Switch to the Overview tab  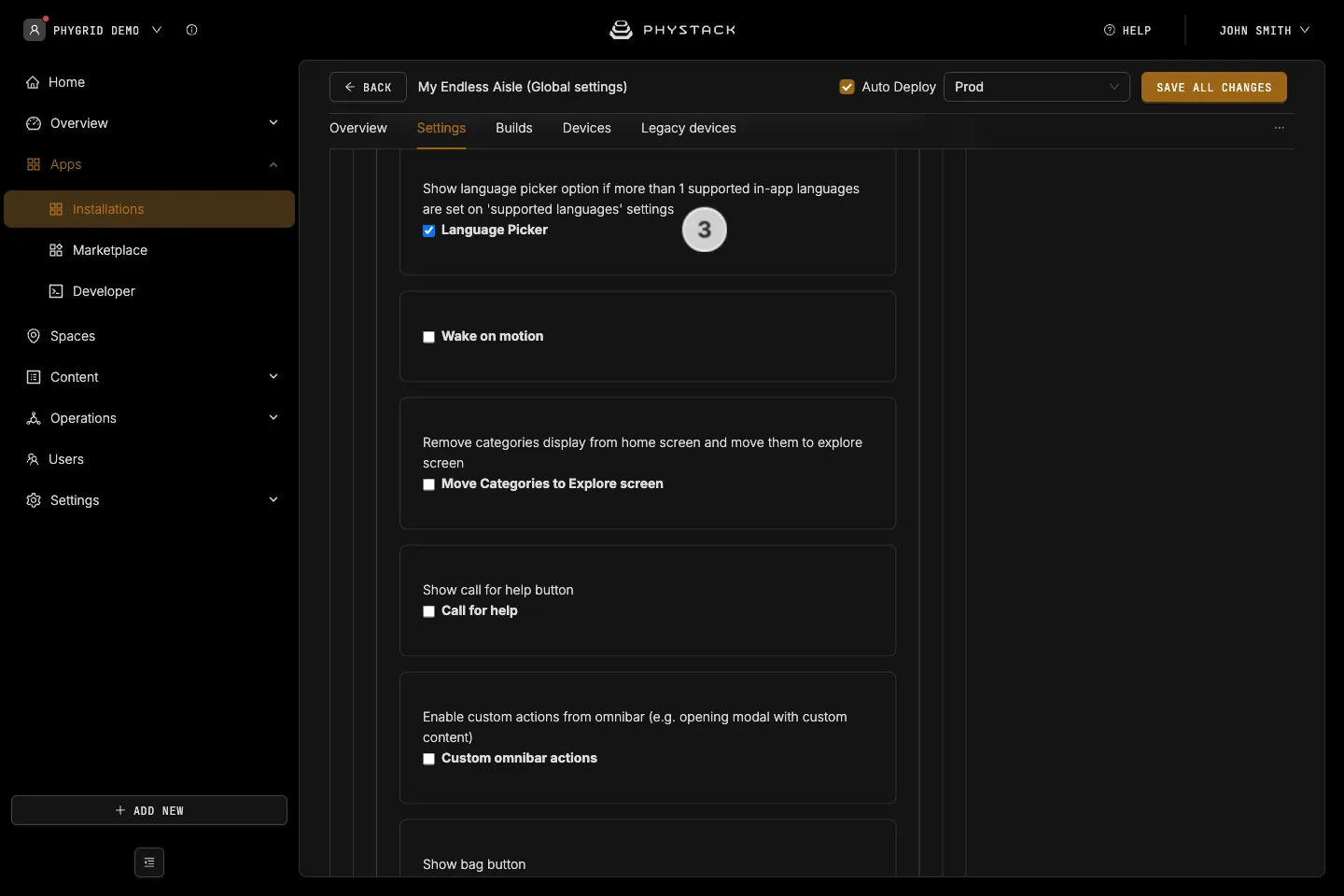[x=358, y=128]
